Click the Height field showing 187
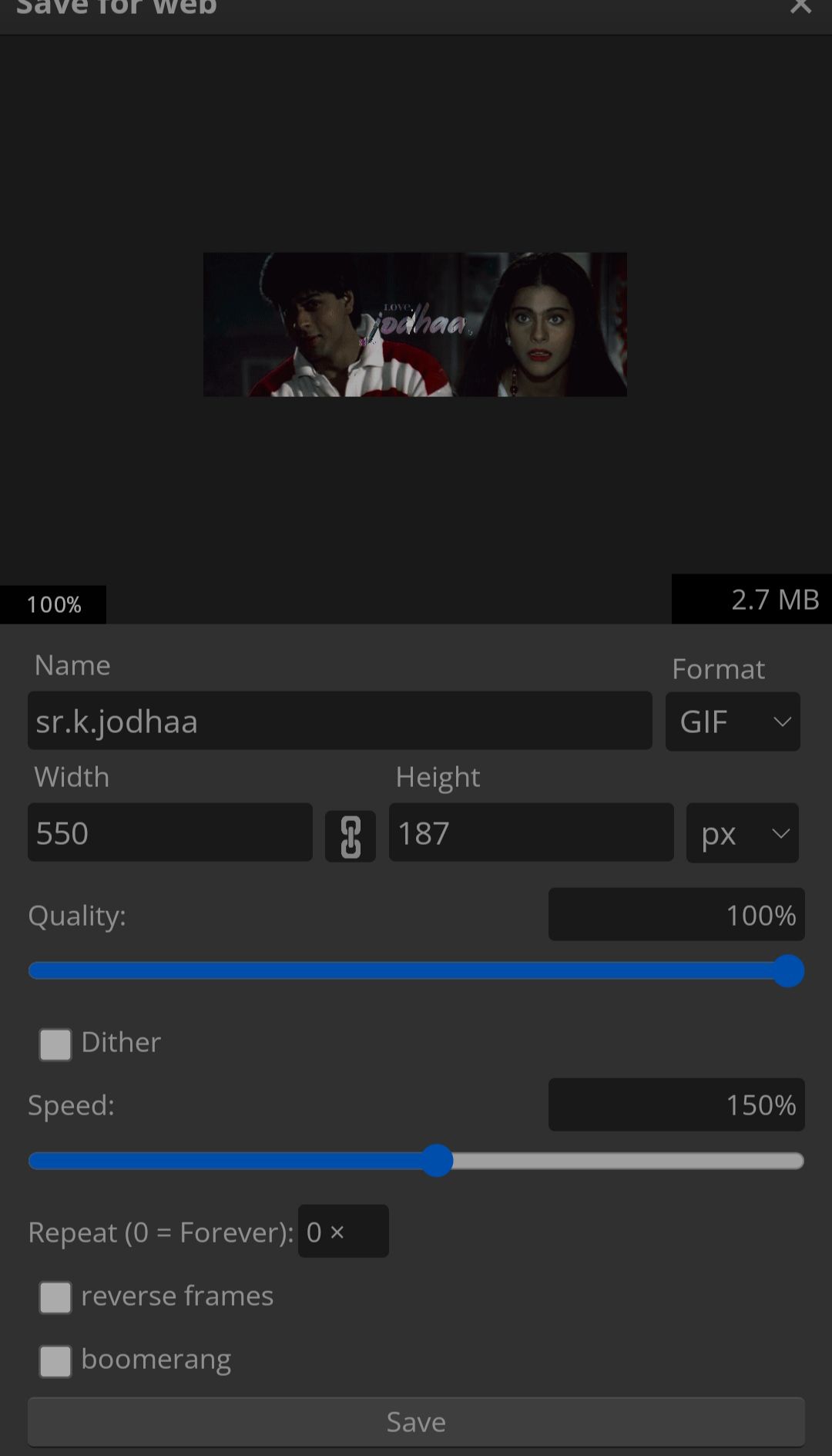The height and width of the screenshot is (1456, 832). coord(532,832)
